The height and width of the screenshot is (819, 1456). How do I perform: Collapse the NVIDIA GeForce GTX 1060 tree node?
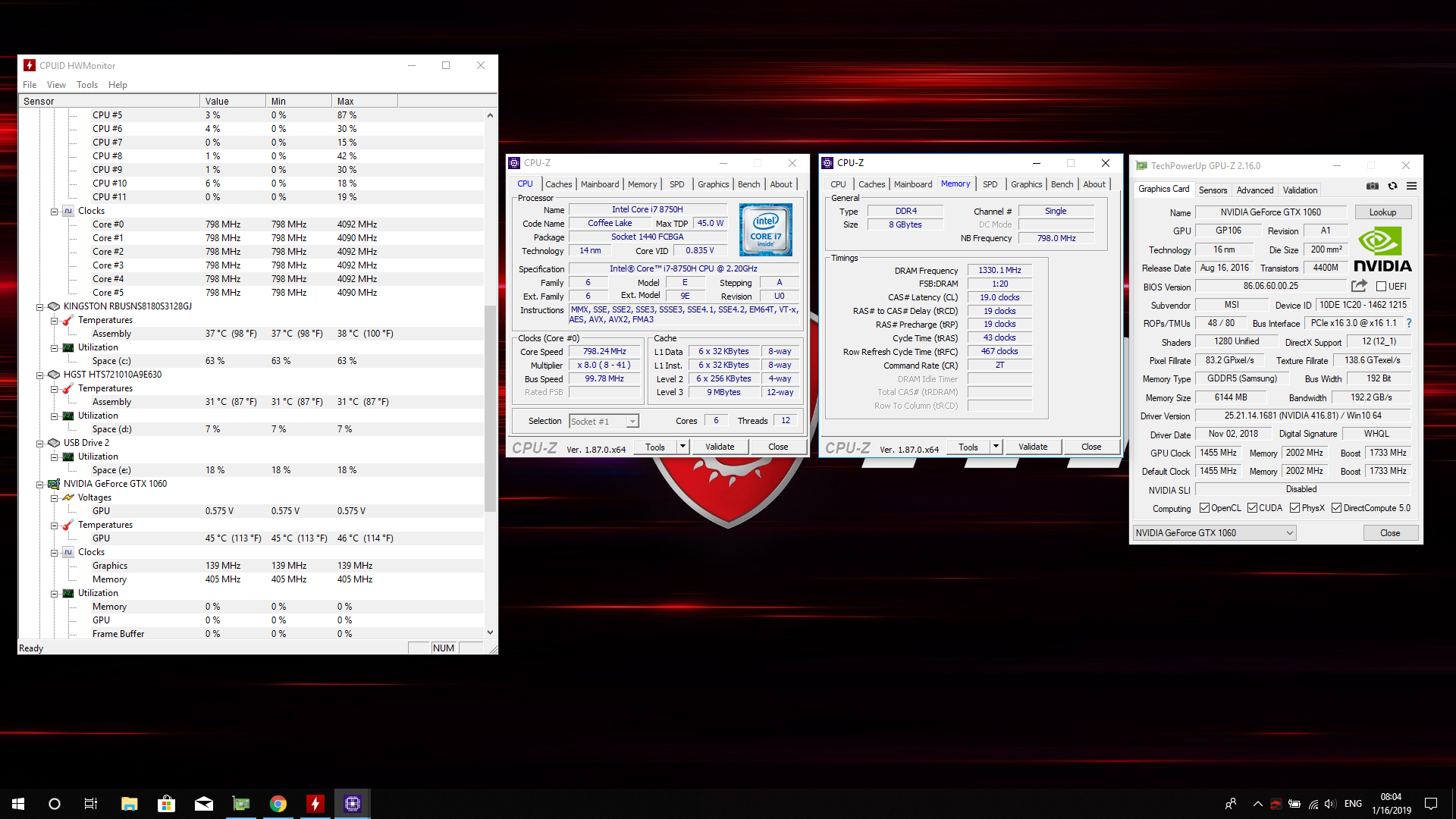point(40,485)
